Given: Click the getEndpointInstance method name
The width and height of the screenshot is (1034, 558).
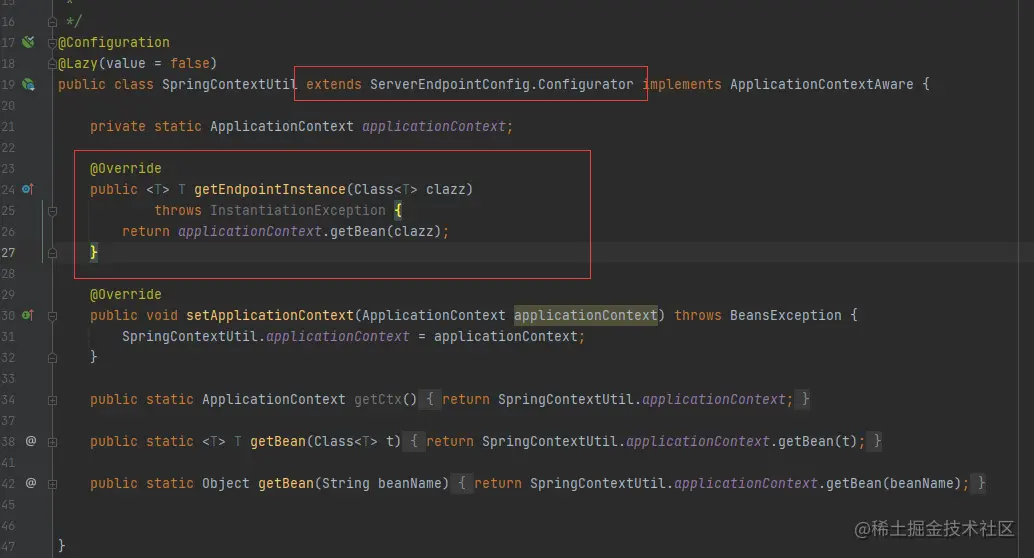Looking at the screenshot, I should pos(270,189).
